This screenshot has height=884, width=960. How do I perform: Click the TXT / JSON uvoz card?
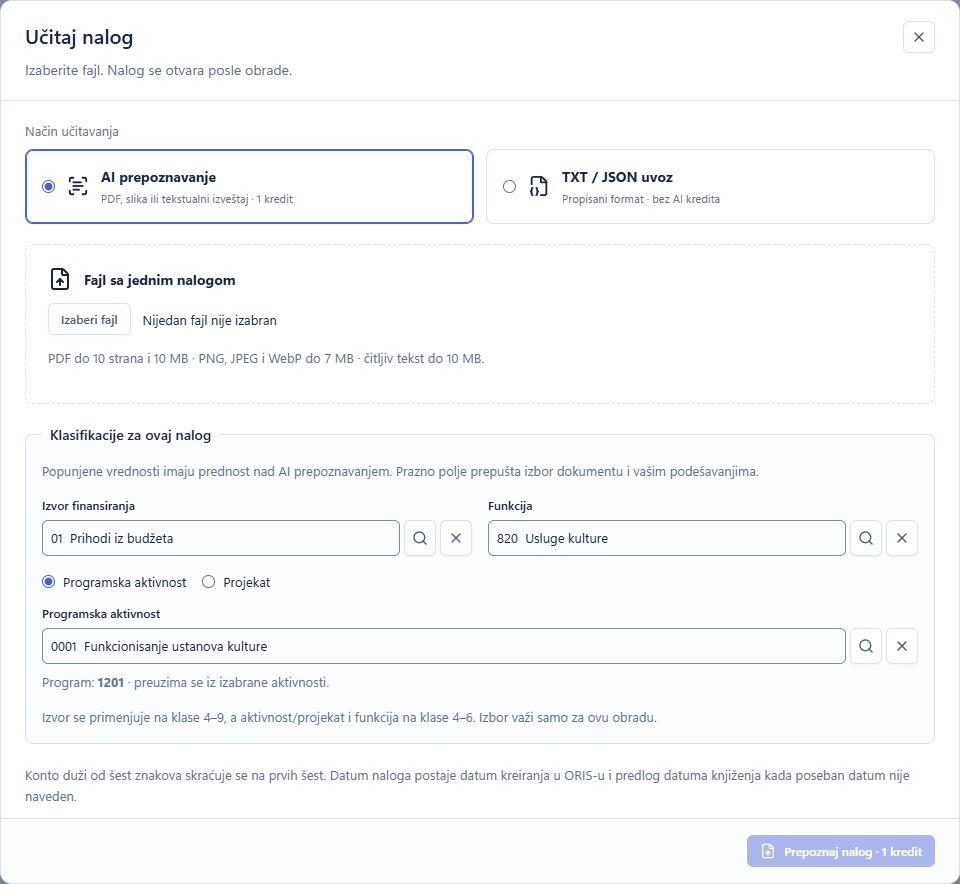coord(710,186)
